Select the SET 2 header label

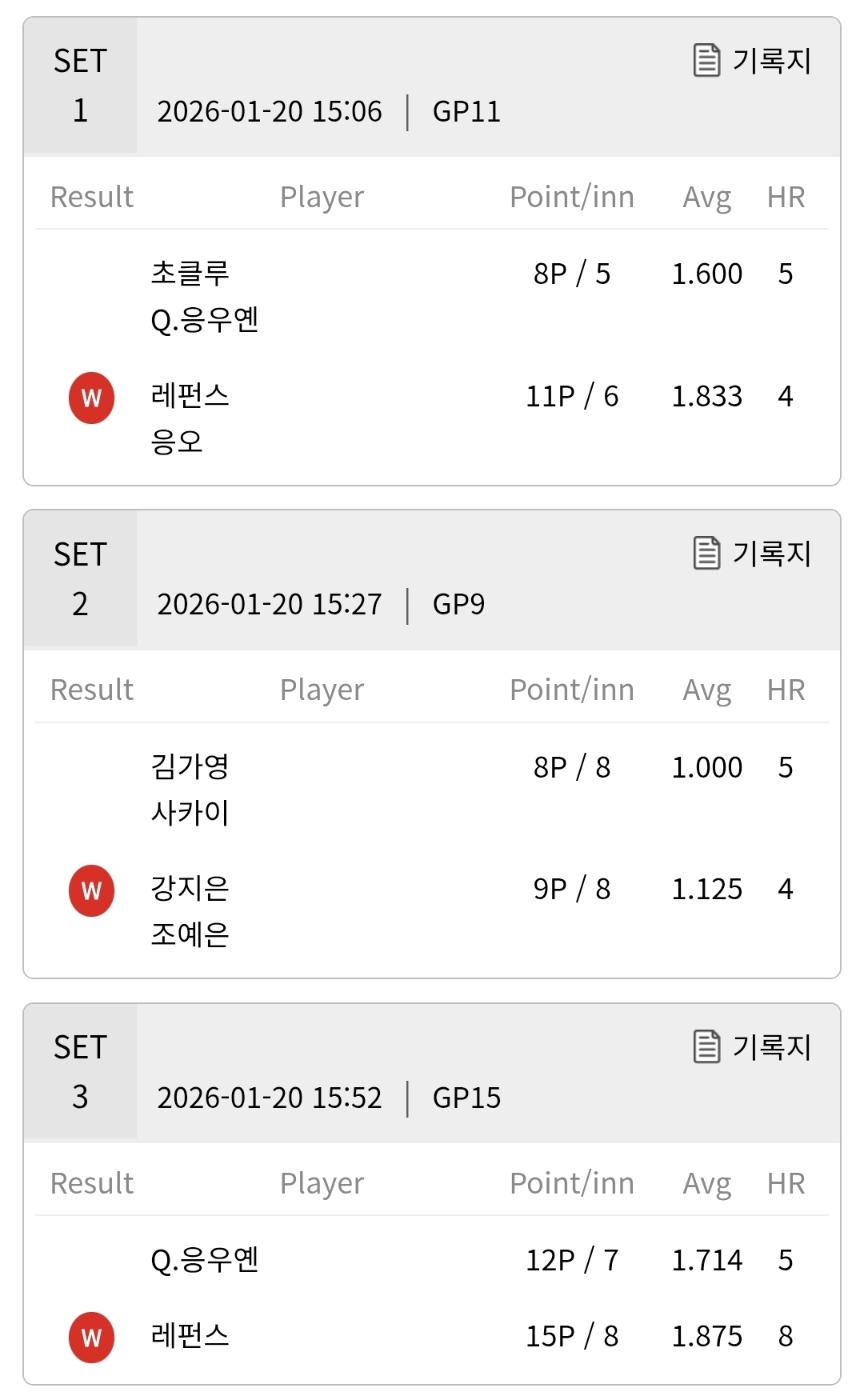click(x=80, y=578)
